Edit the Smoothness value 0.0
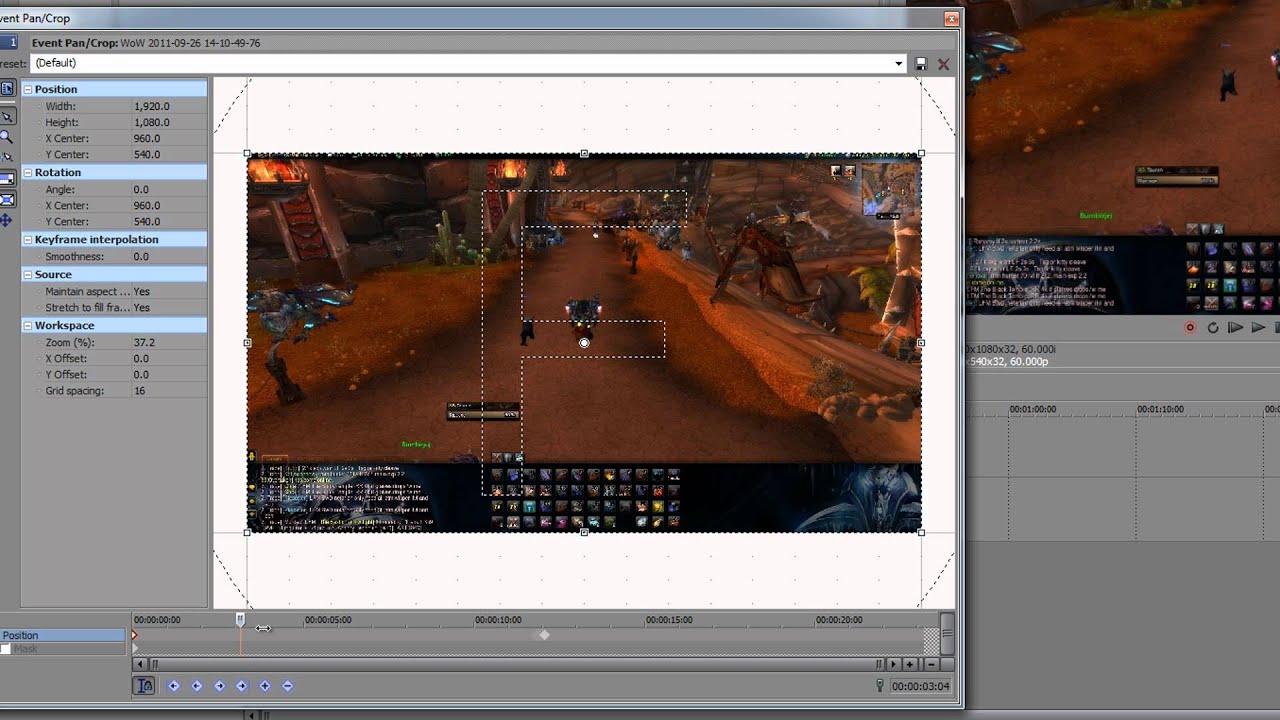Image resolution: width=1280 pixels, height=720 pixels. [x=168, y=256]
